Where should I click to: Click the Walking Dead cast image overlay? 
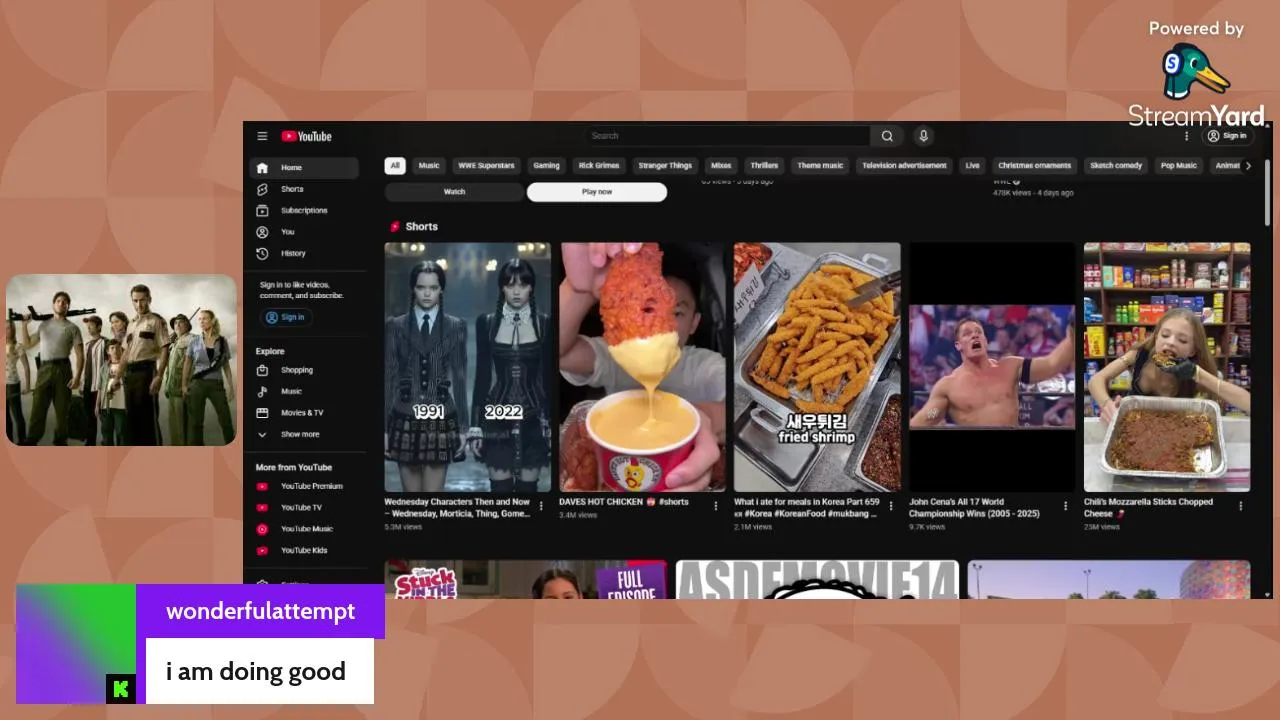pos(121,360)
